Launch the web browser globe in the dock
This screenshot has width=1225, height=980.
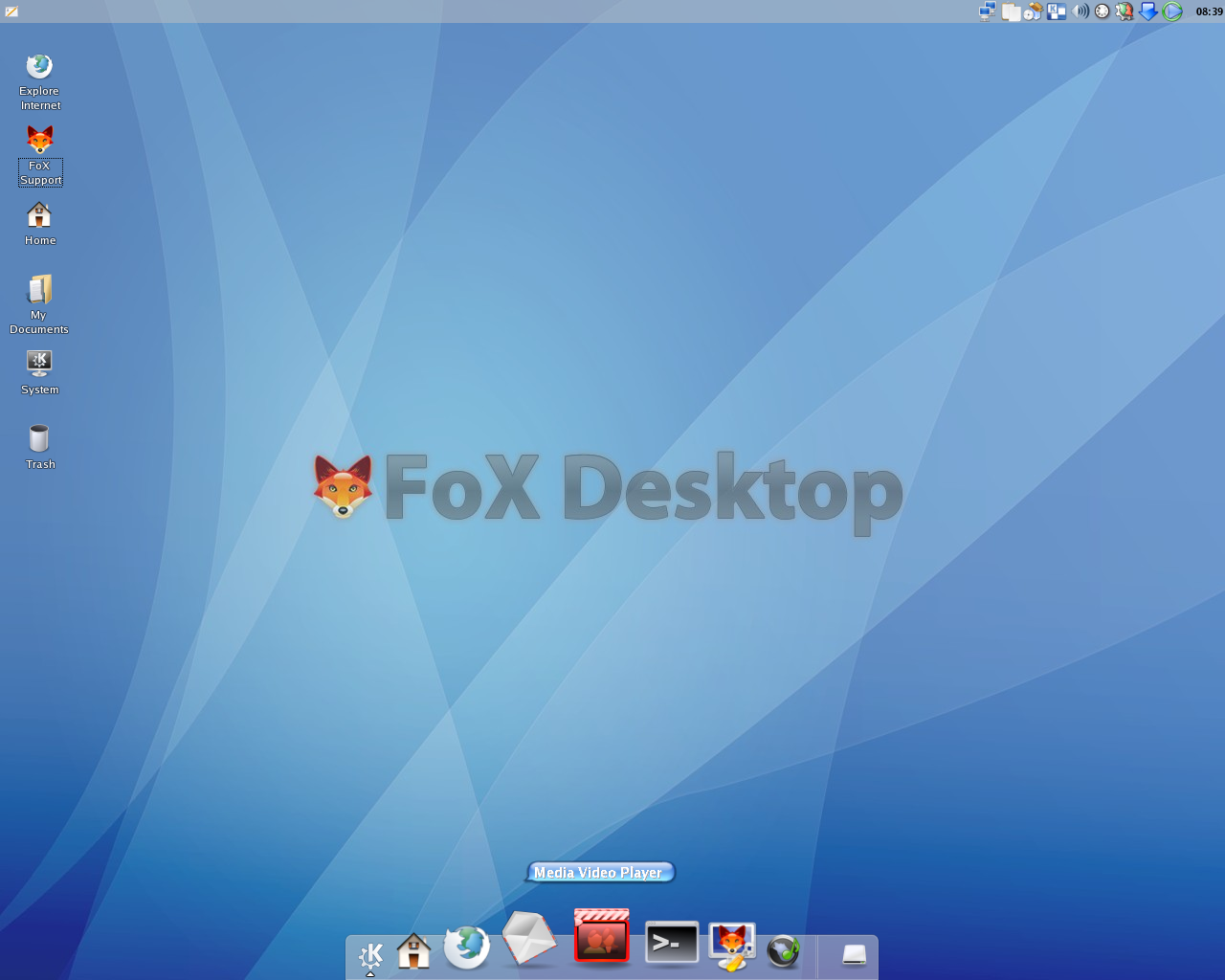pos(467,947)
